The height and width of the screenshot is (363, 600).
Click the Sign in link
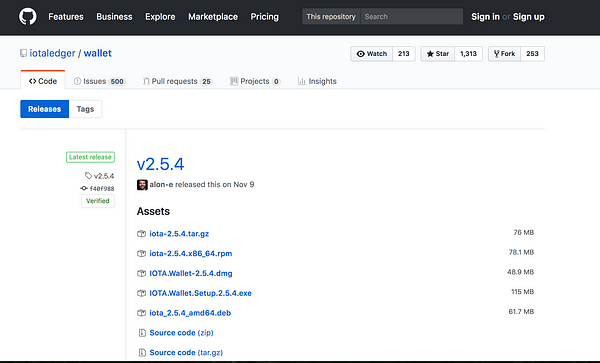tap(485, 17)
